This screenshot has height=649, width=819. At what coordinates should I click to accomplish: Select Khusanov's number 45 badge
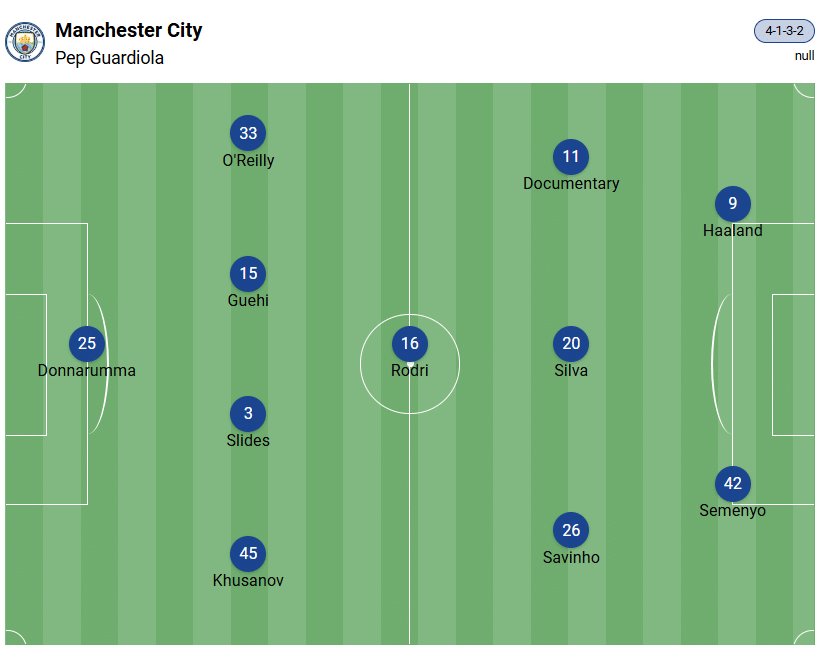[x=248, y=554]
